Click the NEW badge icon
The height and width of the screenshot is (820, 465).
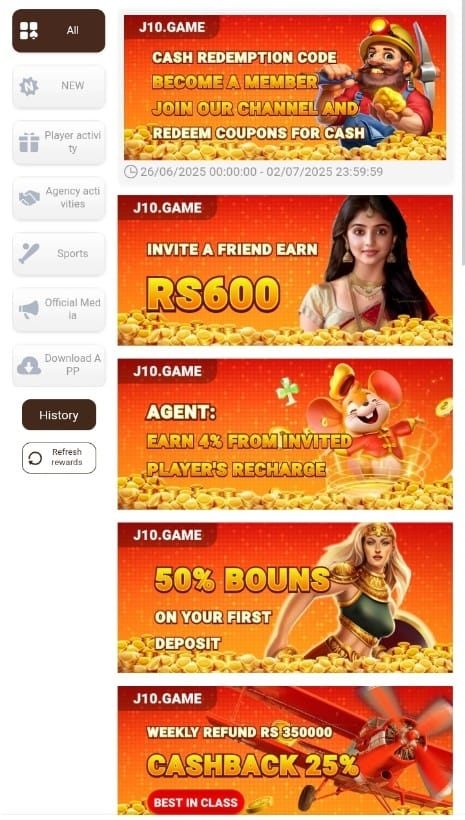coord(29,86)
